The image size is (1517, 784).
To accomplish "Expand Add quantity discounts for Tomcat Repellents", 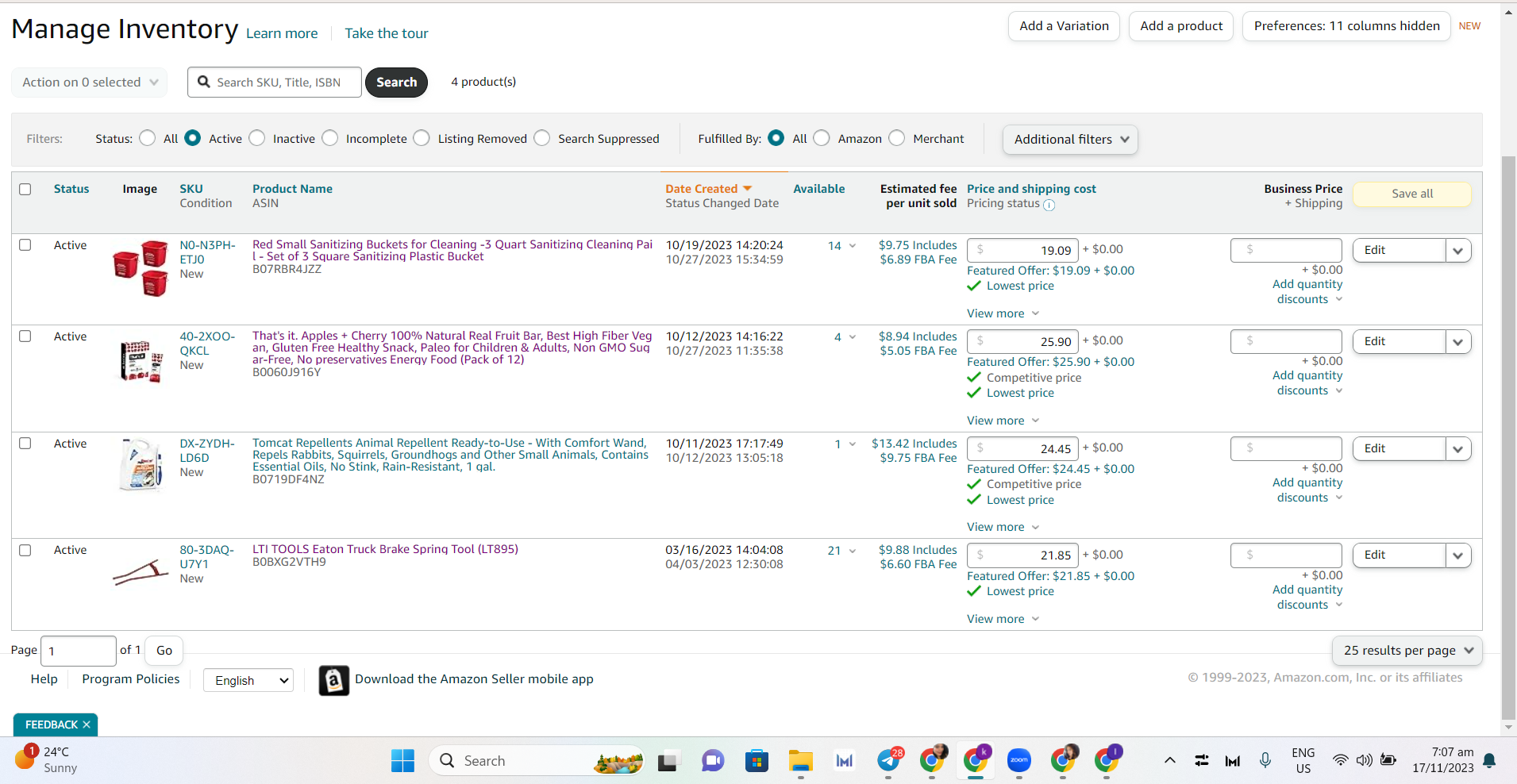I will (1307, 490).
